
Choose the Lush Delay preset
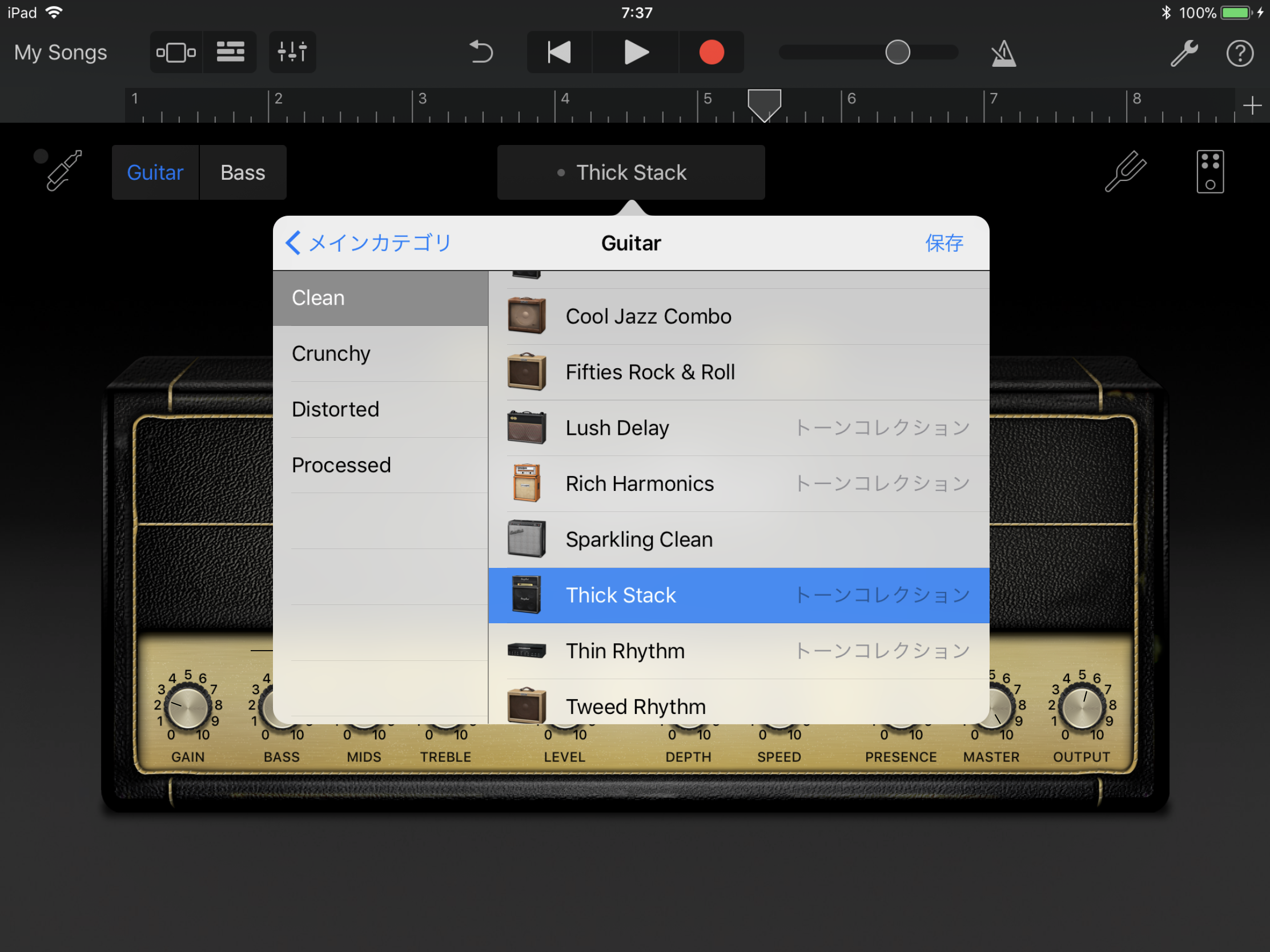pyautogui.click(x=739, y=427)
